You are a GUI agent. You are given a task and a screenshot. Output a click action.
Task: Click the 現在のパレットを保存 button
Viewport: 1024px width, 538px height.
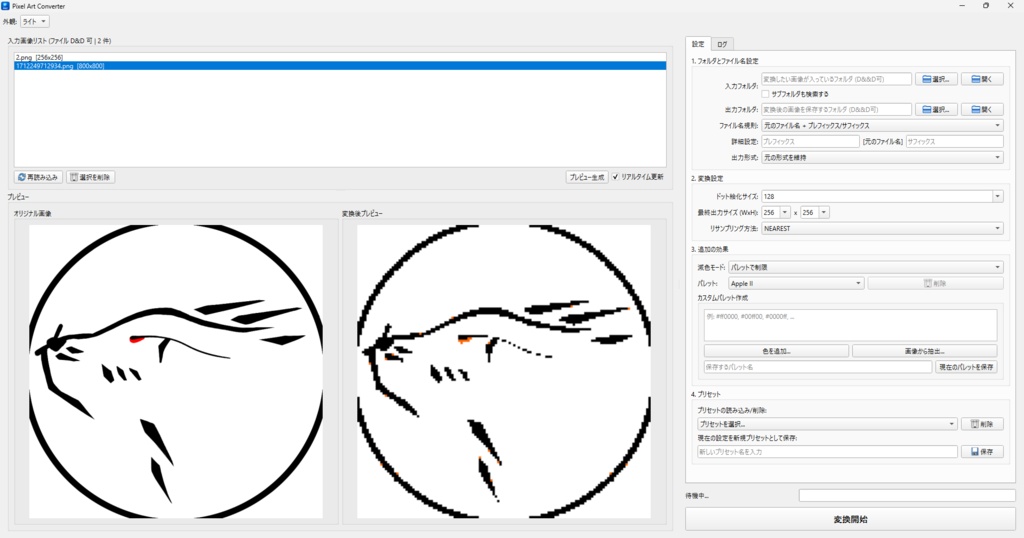pos(966,367)
